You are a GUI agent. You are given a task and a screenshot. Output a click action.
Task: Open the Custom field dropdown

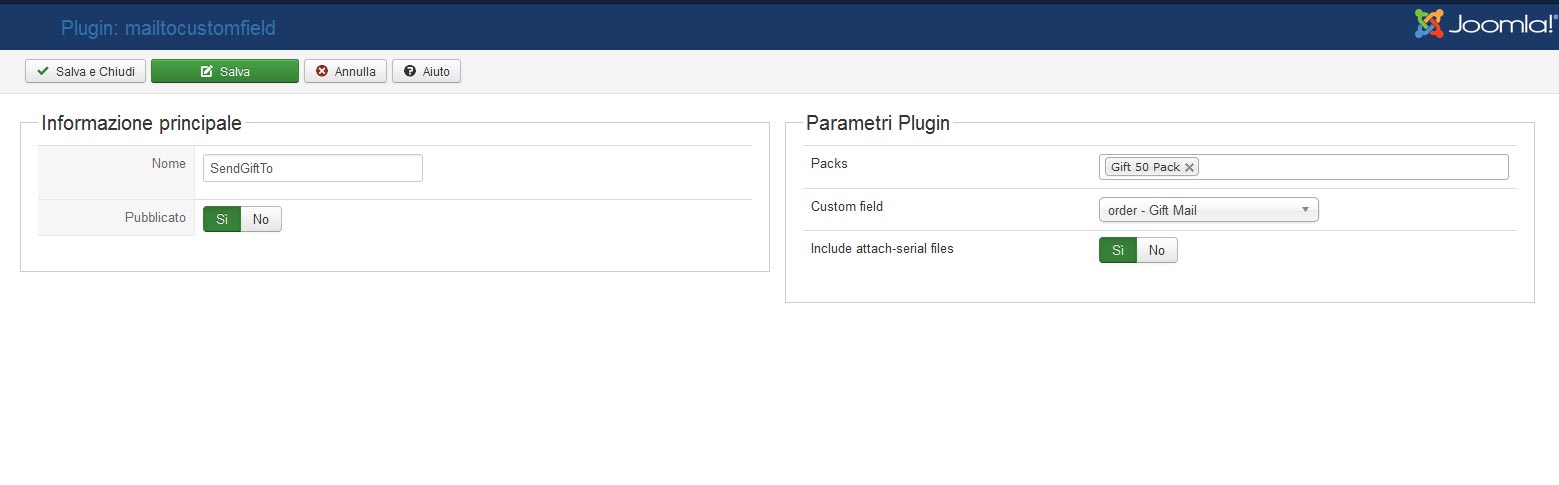[x=1208, y=210]
